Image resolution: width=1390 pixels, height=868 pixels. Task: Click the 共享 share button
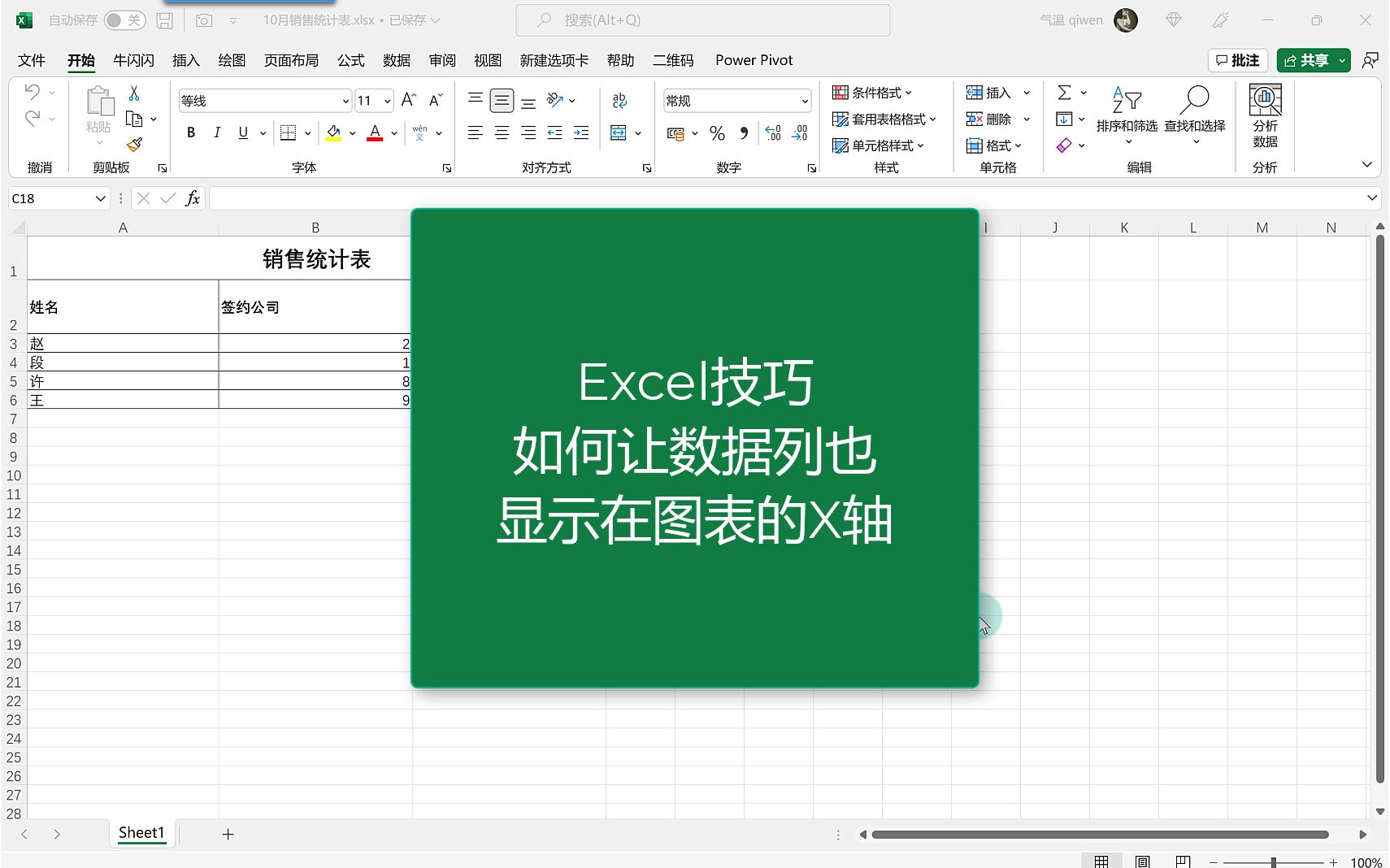pos(1310,59)
